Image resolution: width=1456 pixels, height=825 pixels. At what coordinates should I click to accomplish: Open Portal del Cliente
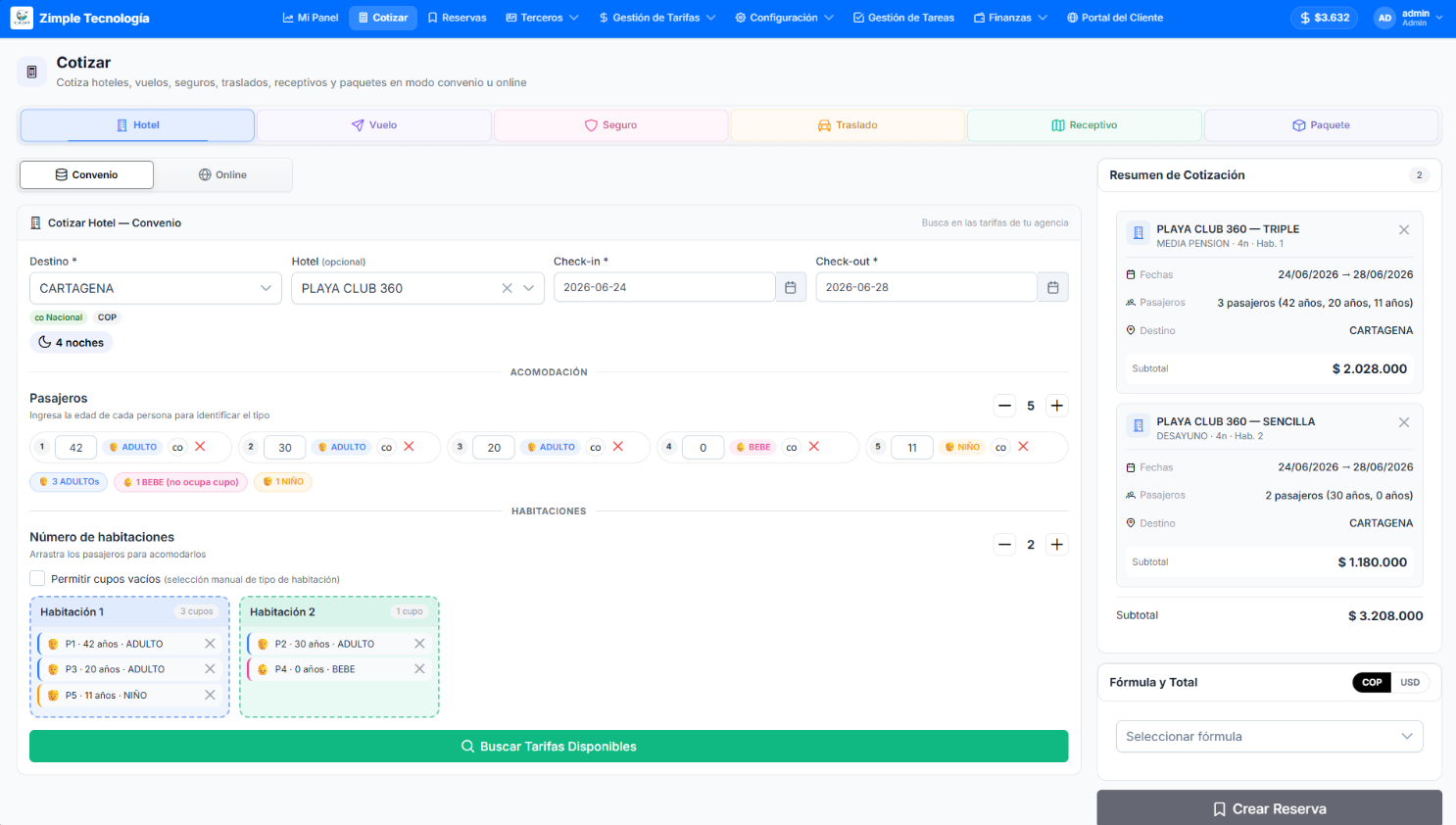click(x=1115, y=18)
